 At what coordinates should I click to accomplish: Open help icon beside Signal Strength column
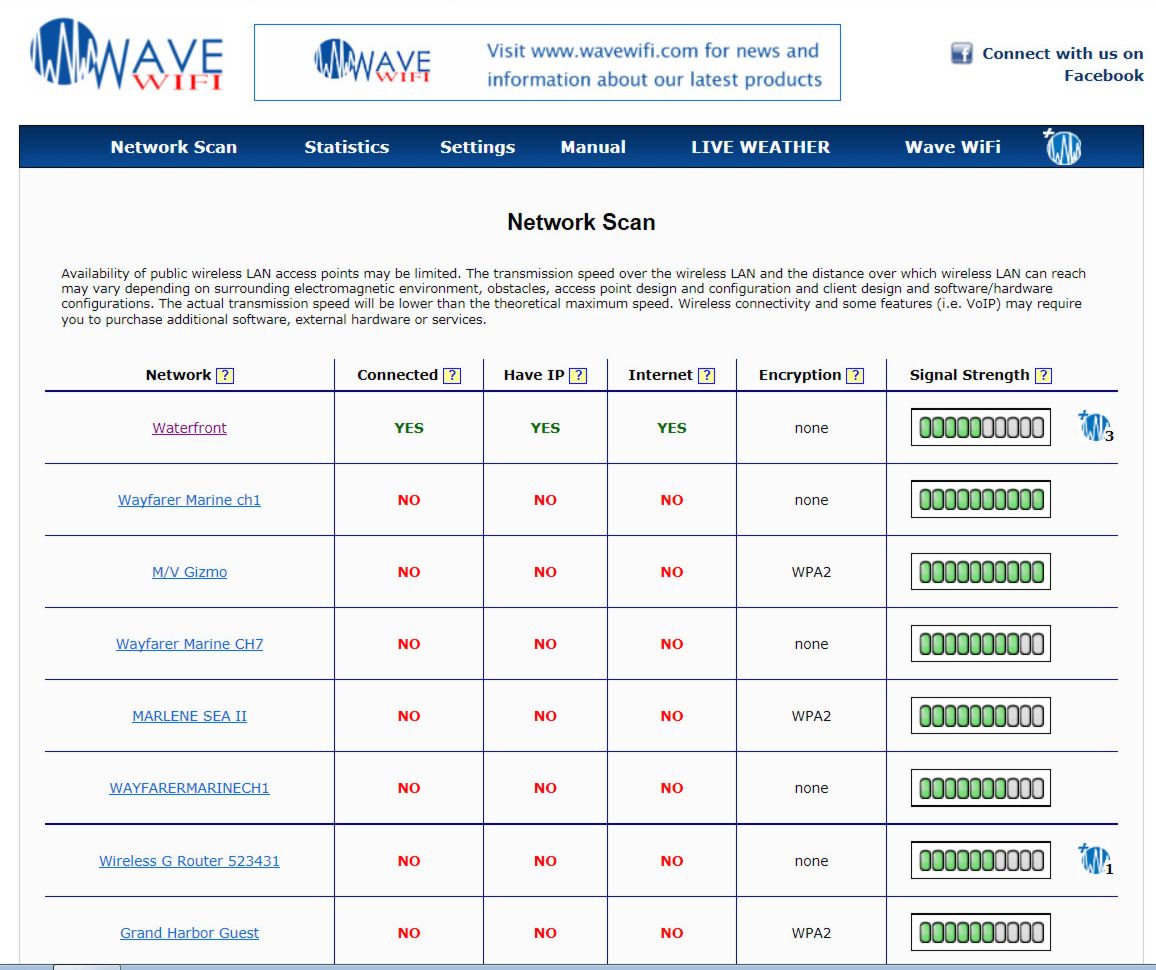[x=1043, y=375]
